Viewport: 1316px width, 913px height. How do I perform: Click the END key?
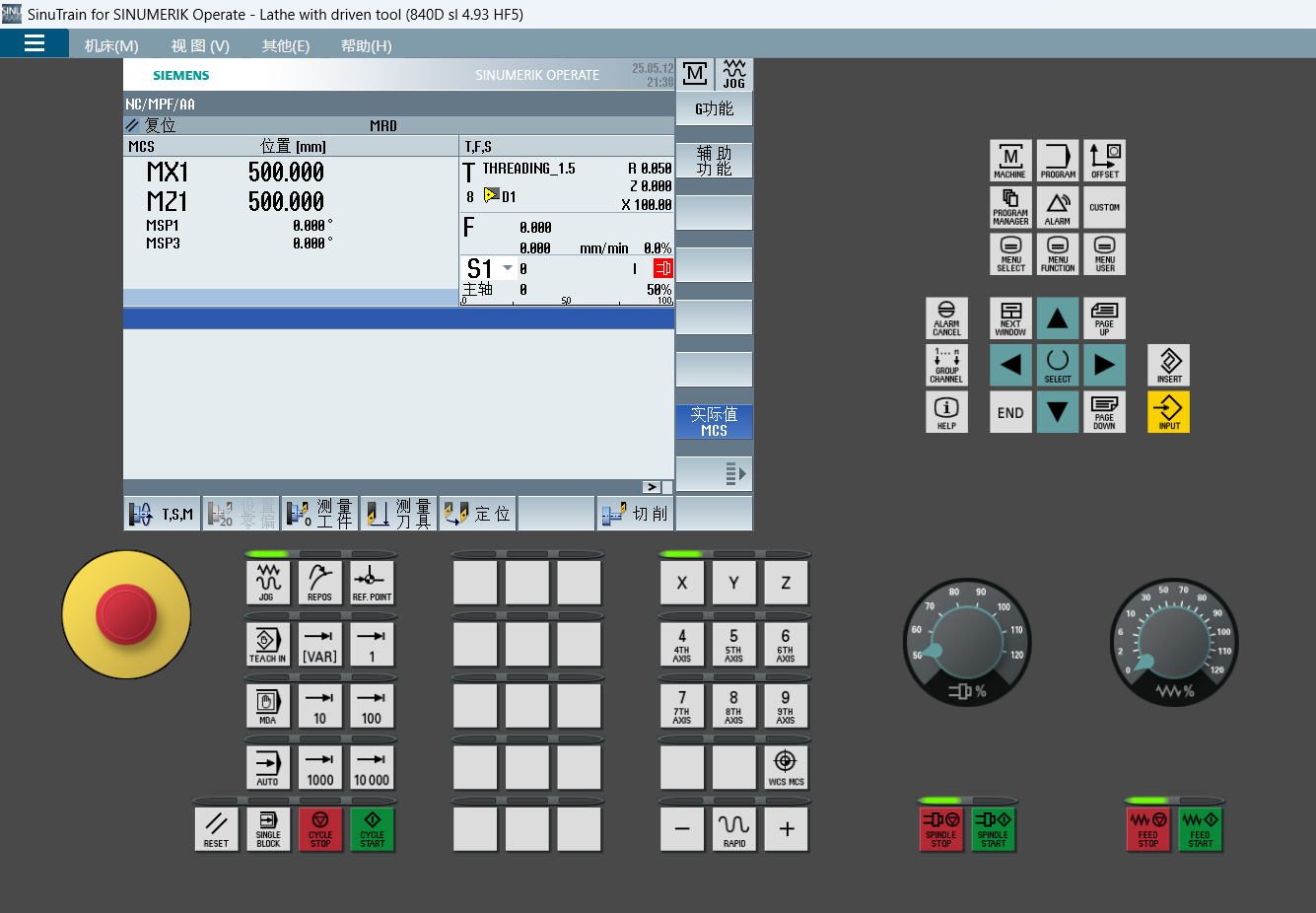tap(1010, 412)
